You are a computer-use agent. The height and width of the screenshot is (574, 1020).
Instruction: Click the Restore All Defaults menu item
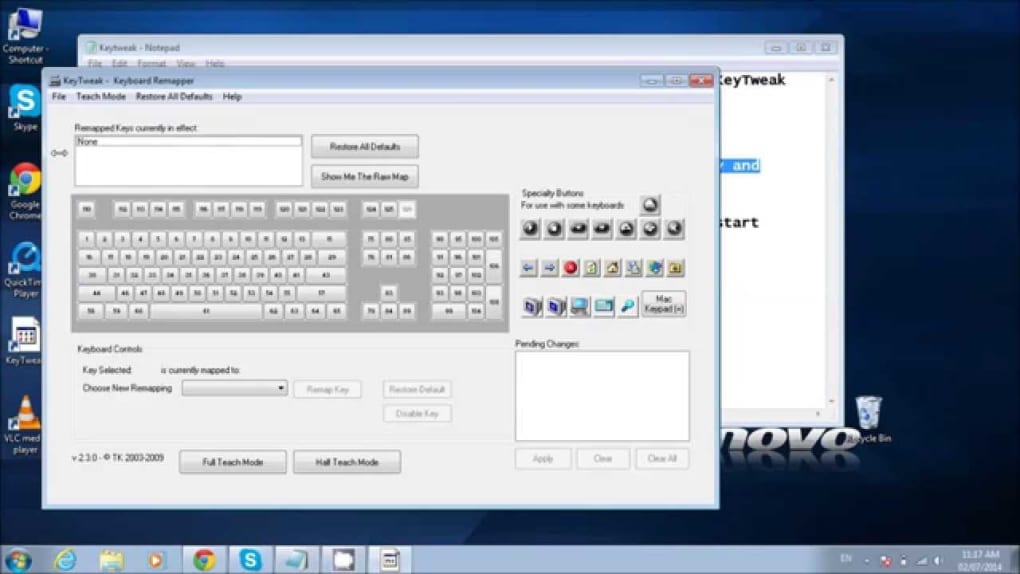point(174,97)
